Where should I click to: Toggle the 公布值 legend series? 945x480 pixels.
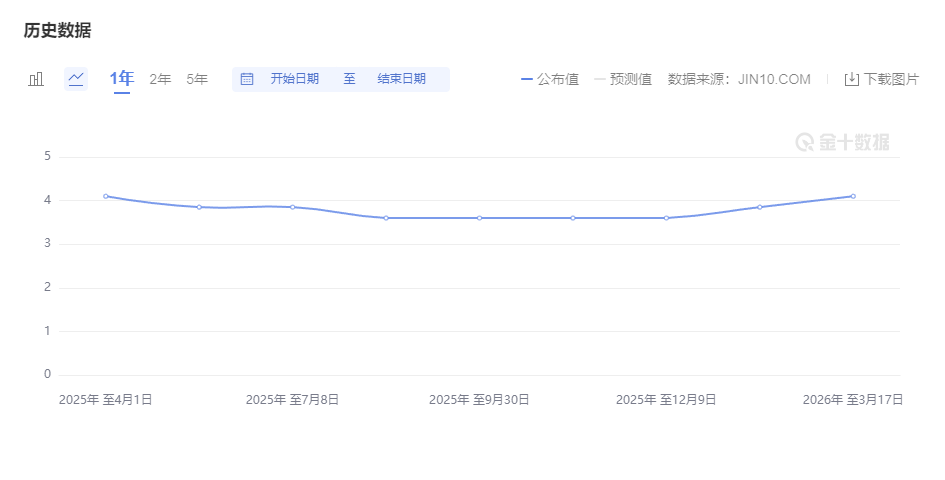click(550, 79)
